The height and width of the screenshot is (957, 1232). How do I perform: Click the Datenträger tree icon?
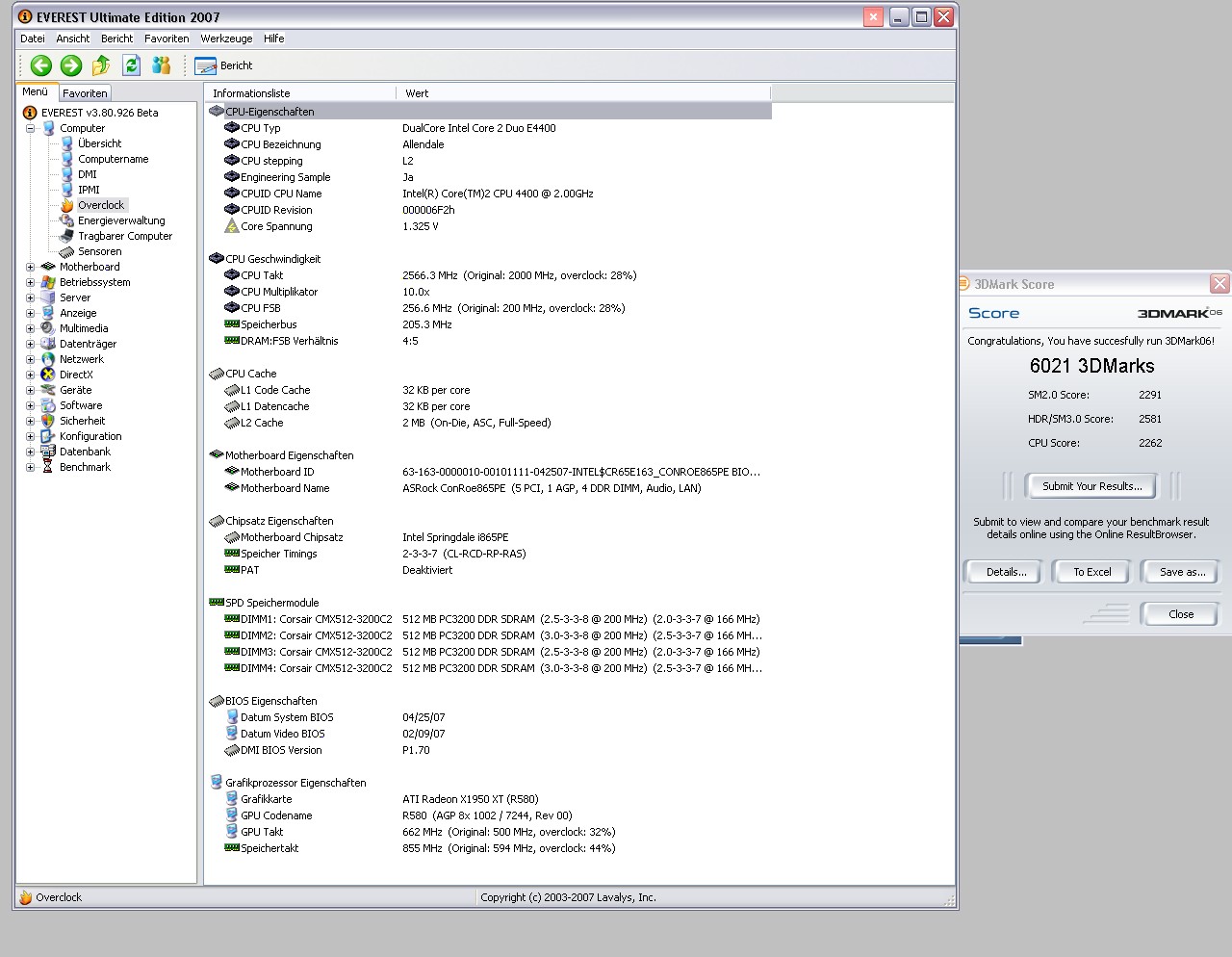(x=48, y=344)
